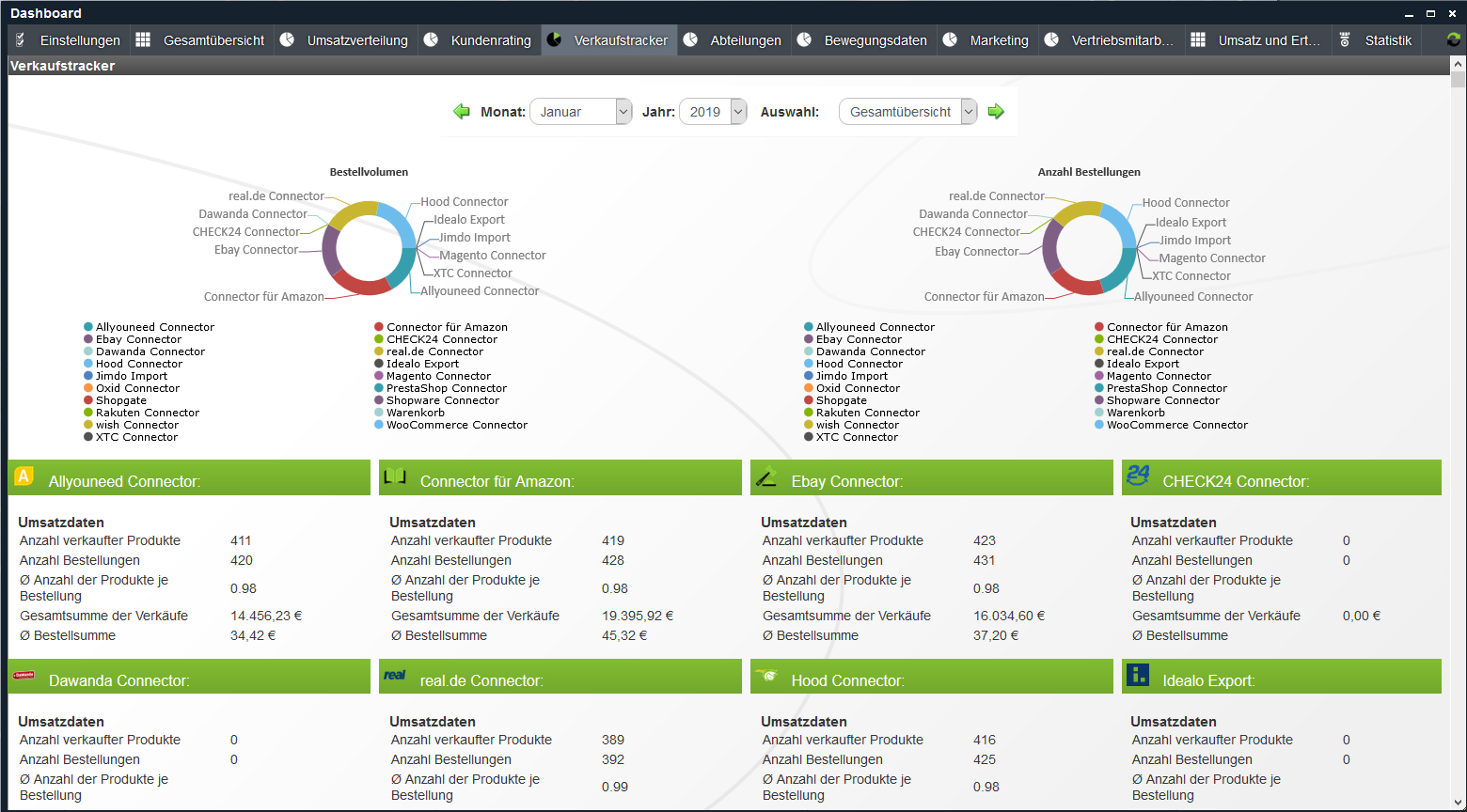Click the Gesamtübersicht grid icon
Screen dimensions: 1467x812
[x=143, y=39]
